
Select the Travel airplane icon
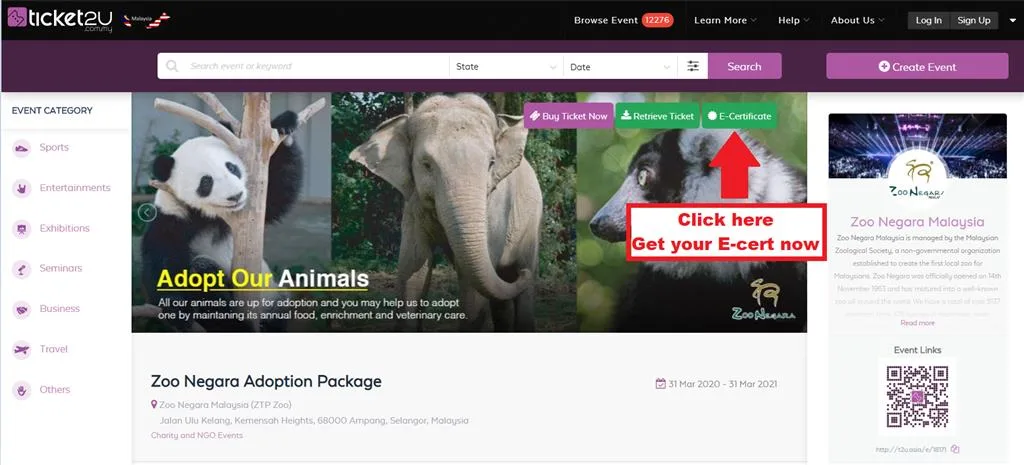(x=22, y=350)
